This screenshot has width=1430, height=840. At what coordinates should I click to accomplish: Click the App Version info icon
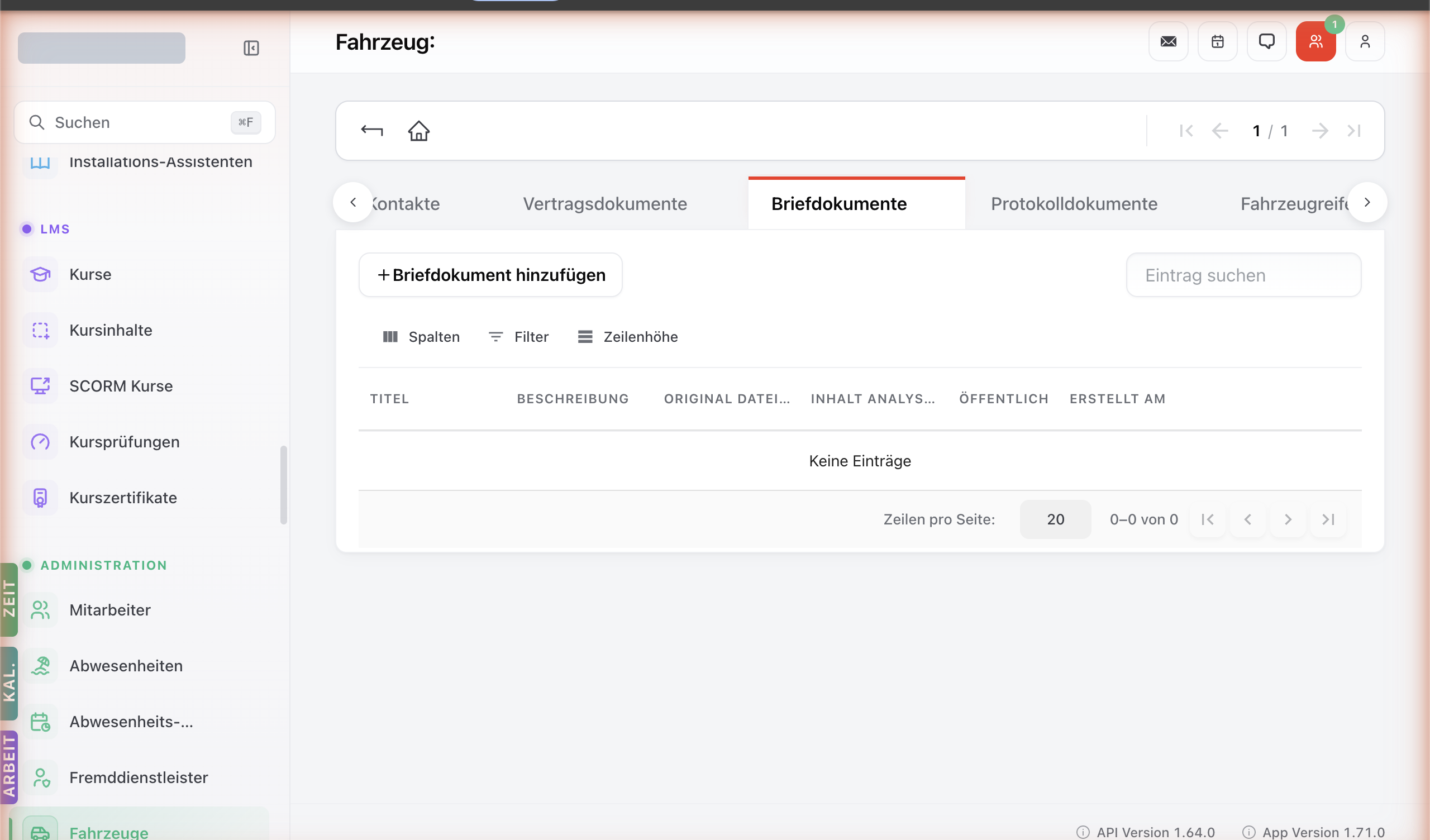click(1248, 832)
